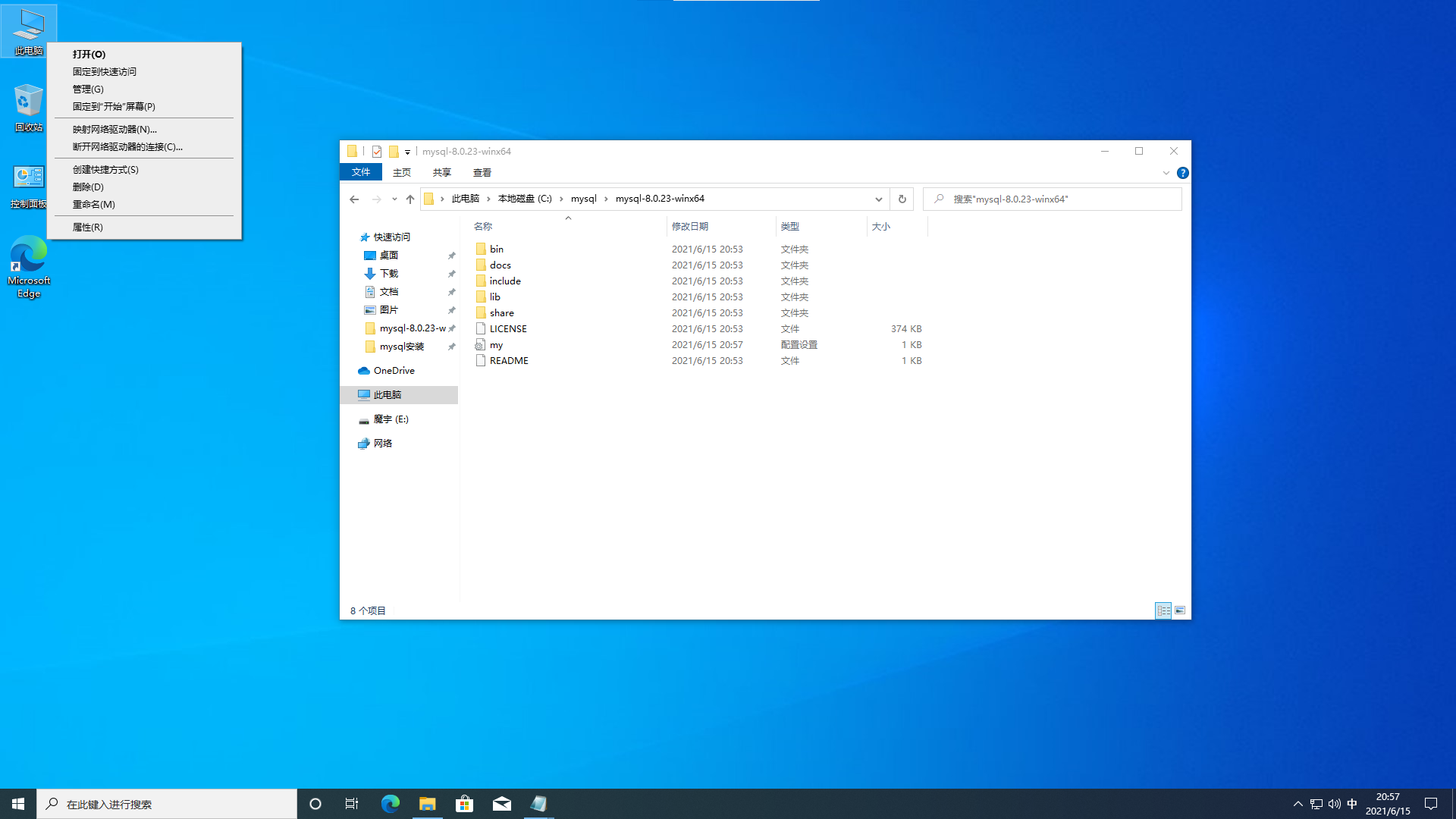1456x819 pixels.
Task: Open Mail app from taskbar
Action: (x=502, y=804)
